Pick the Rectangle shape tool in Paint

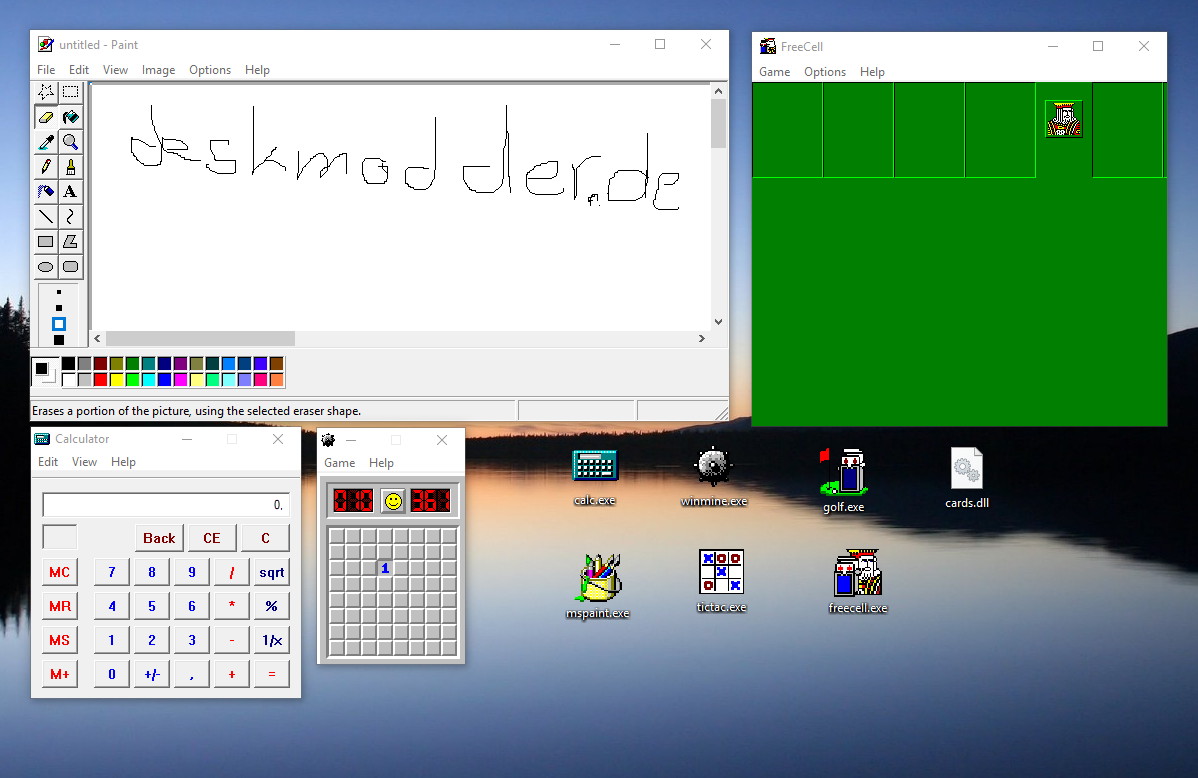[46, 242]
